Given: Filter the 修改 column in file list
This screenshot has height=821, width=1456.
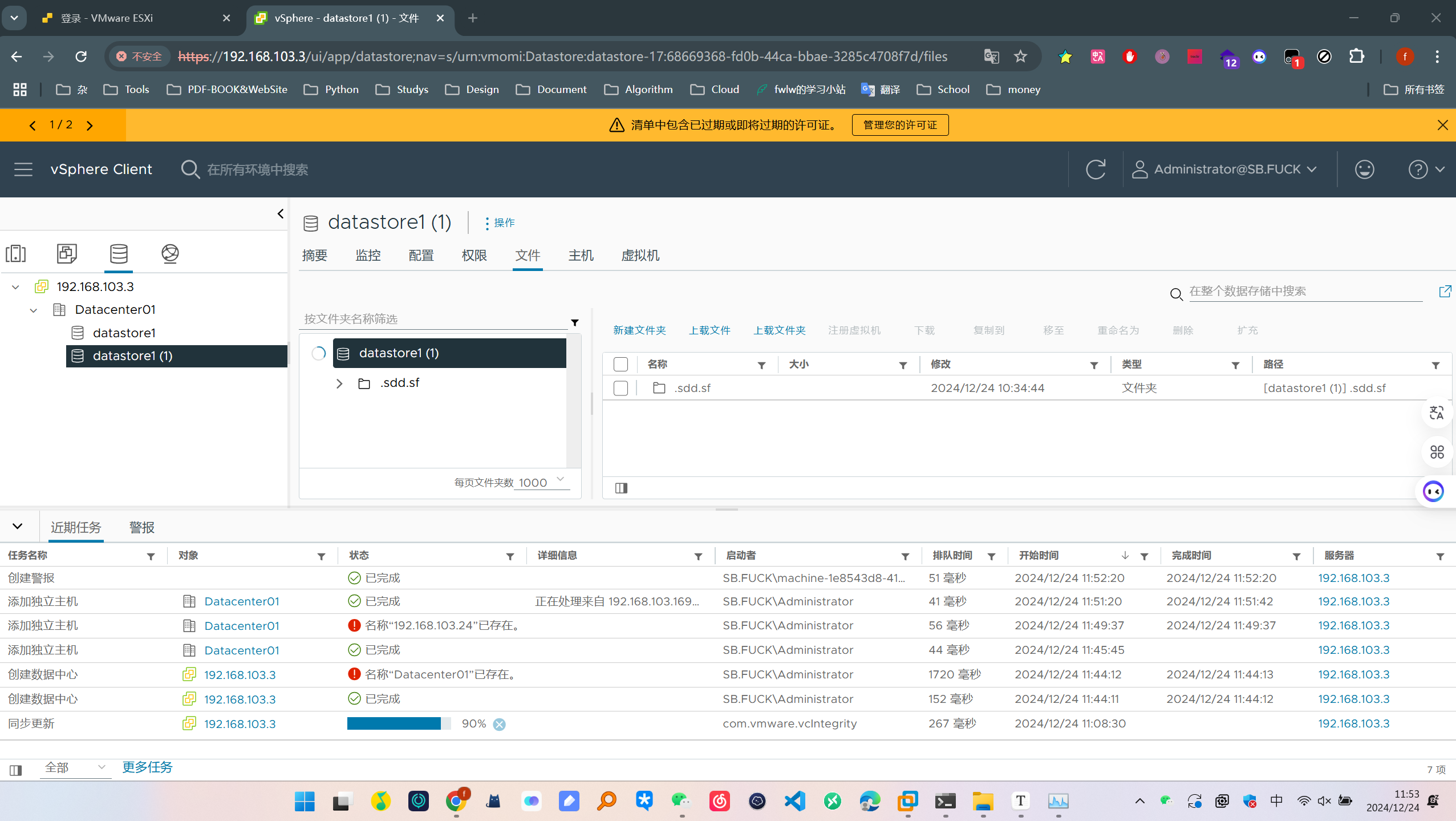Looking at the screenshot, I should pos(1094,365).
